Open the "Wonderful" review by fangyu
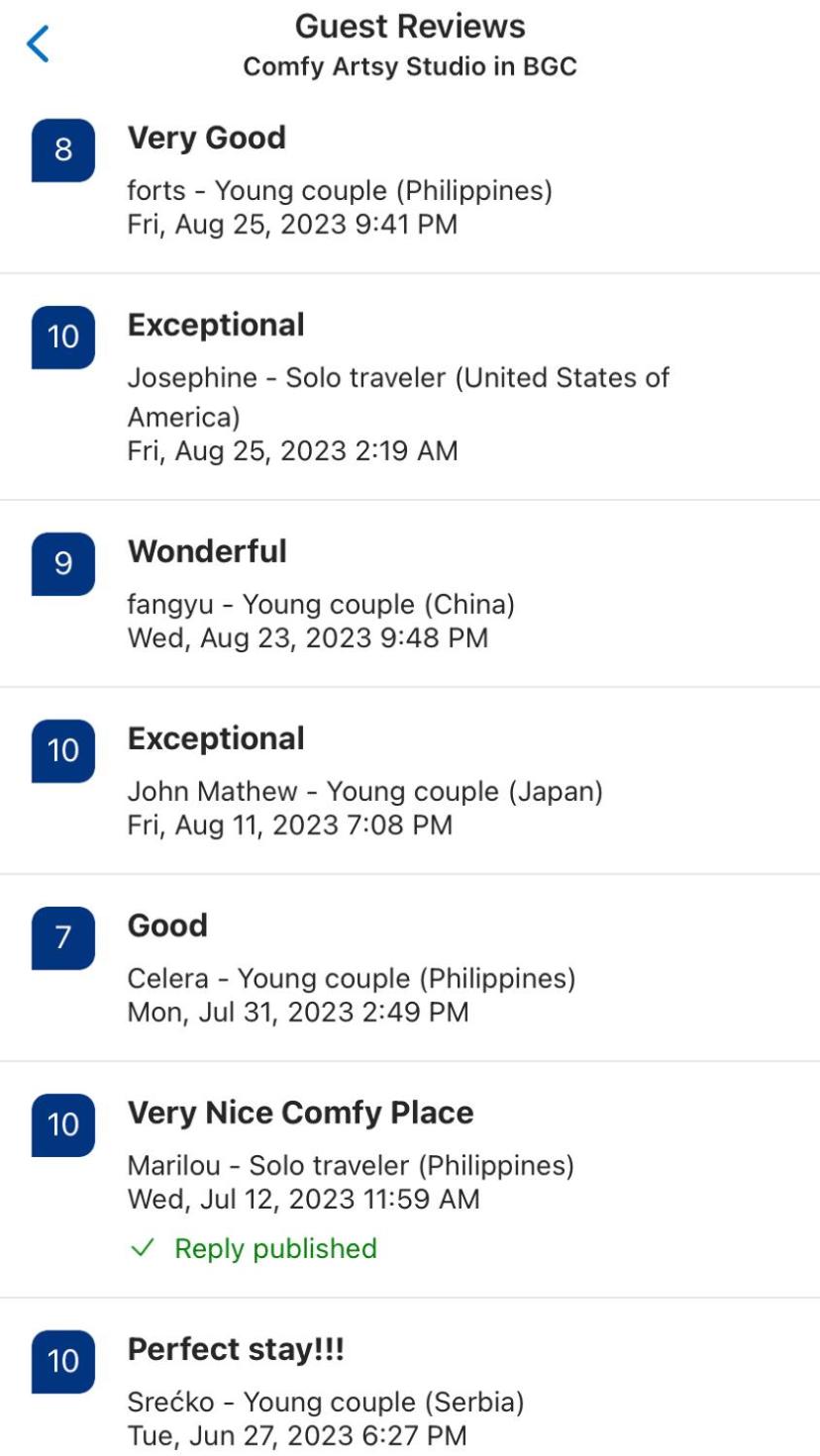 coord(207,551)
